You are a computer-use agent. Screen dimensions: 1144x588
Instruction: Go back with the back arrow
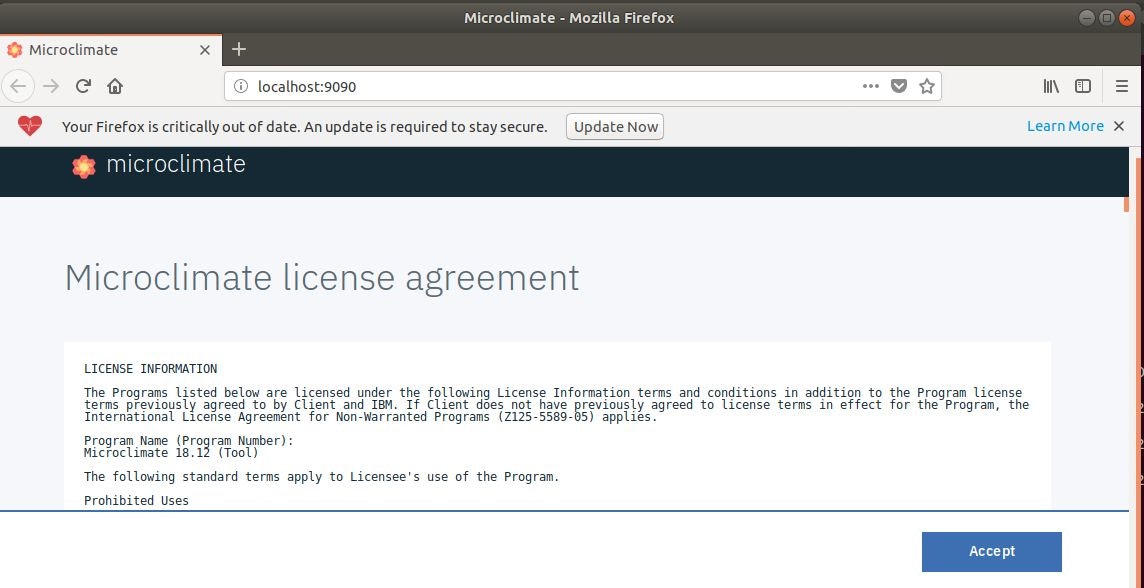point(18,86)
